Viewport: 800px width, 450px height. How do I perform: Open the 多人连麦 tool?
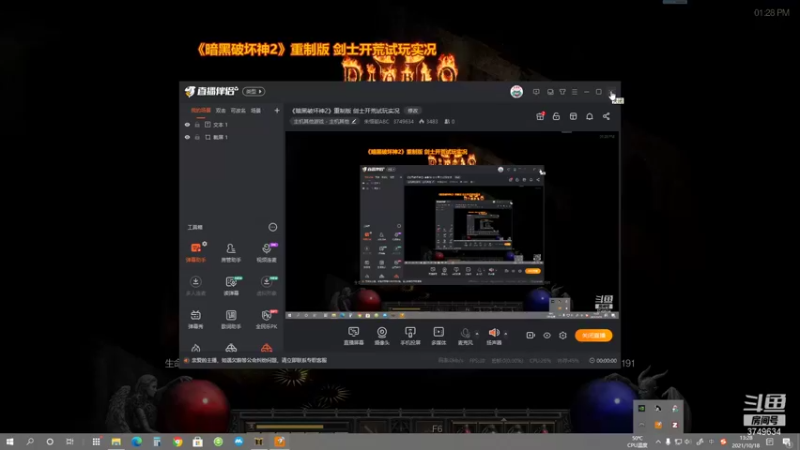[195, 286]
